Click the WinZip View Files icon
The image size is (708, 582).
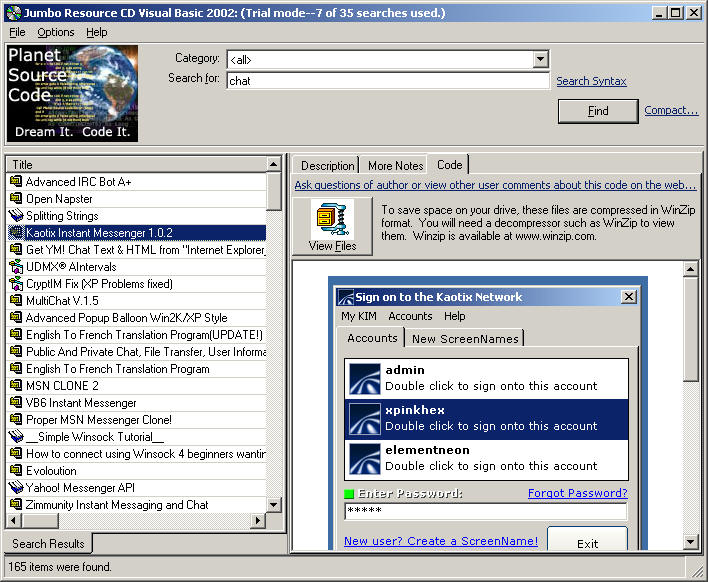point(332,219)
